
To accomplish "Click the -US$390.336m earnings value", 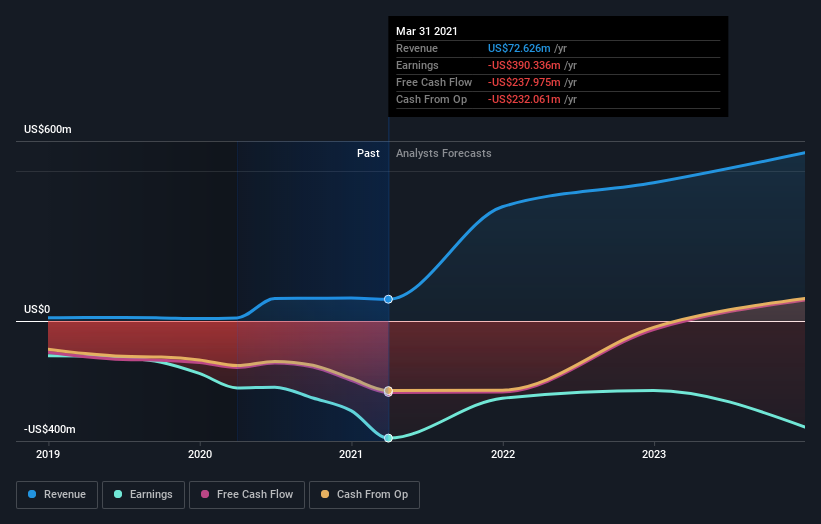I will (x=524, y=65).
